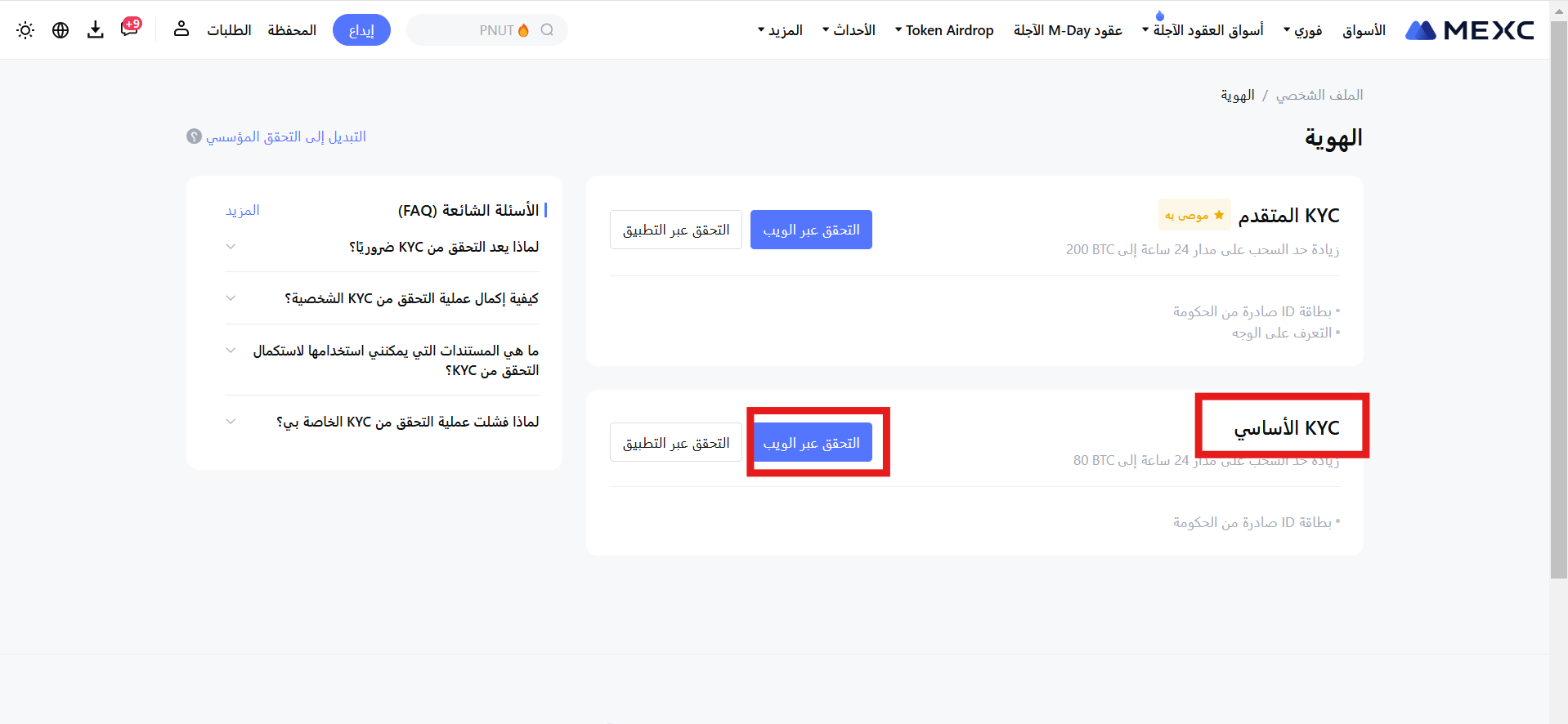Open the user profile icon
Screen dimensions: 1568x724
[181, 29]
